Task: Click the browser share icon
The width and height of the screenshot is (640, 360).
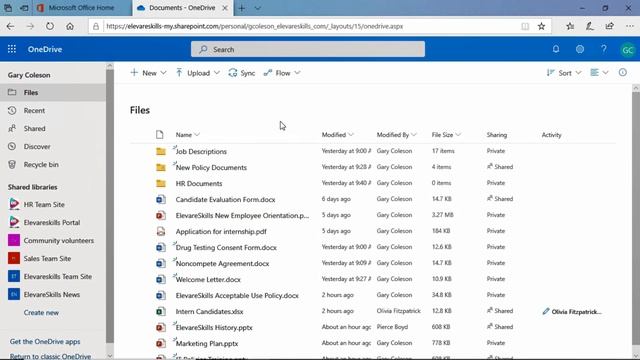Action: [609, 26]
